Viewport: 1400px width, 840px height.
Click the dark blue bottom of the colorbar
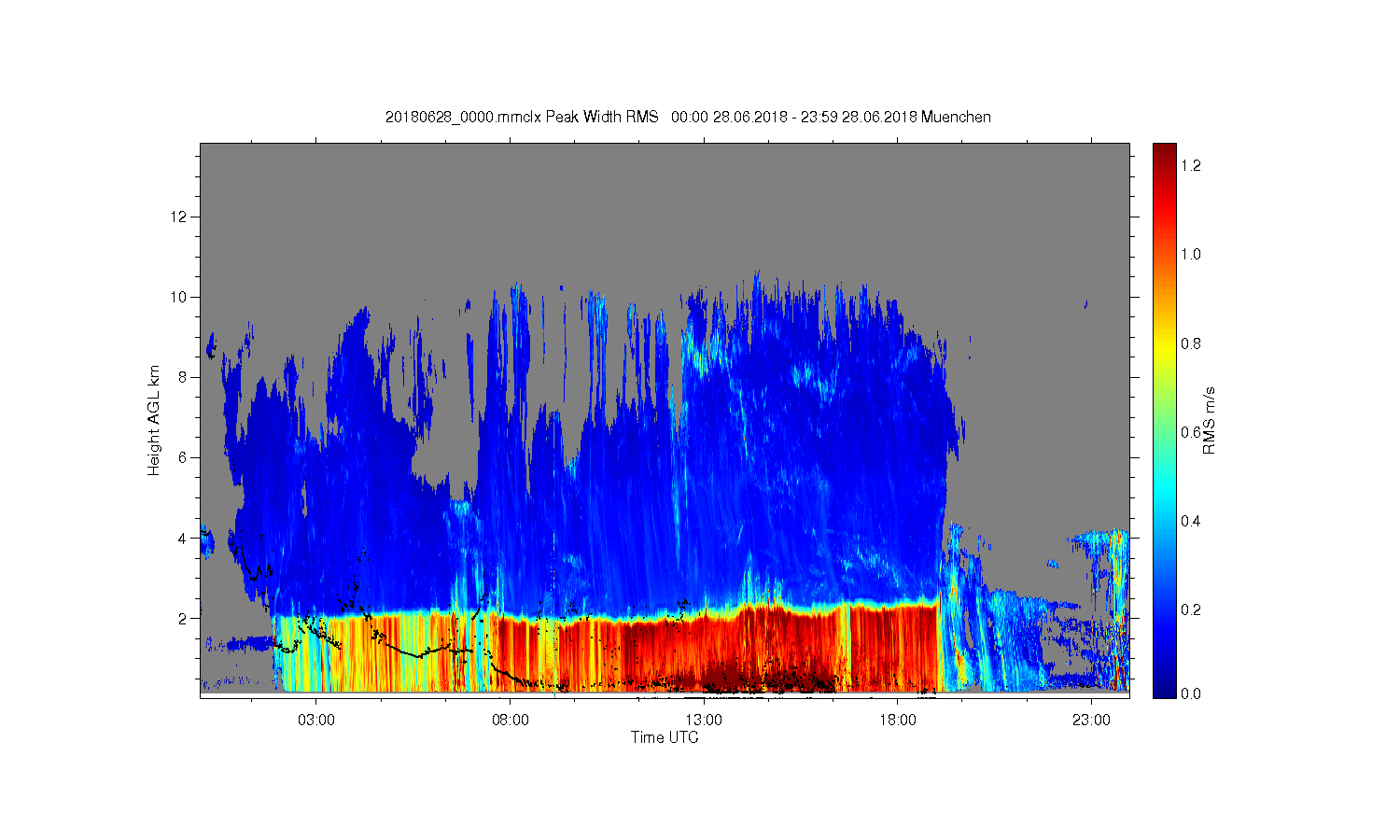(1164, 686)
